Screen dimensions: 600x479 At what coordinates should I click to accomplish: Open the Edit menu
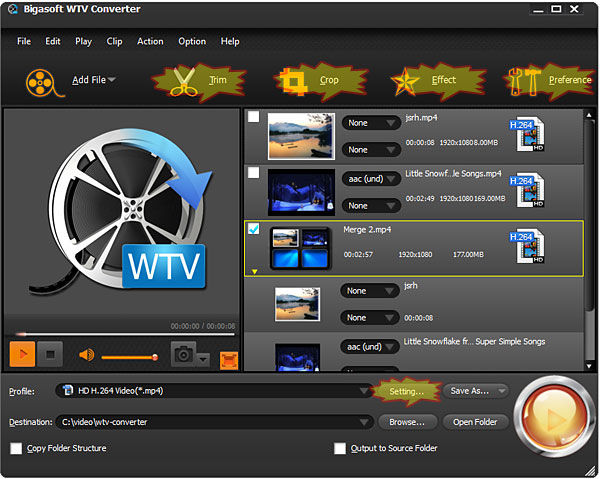coord(53,41)
